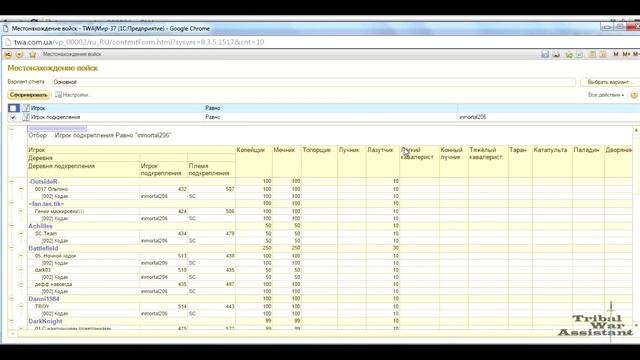Click the Мечник column header
This screenshot has height=360, width=640.
pos(284,150)
